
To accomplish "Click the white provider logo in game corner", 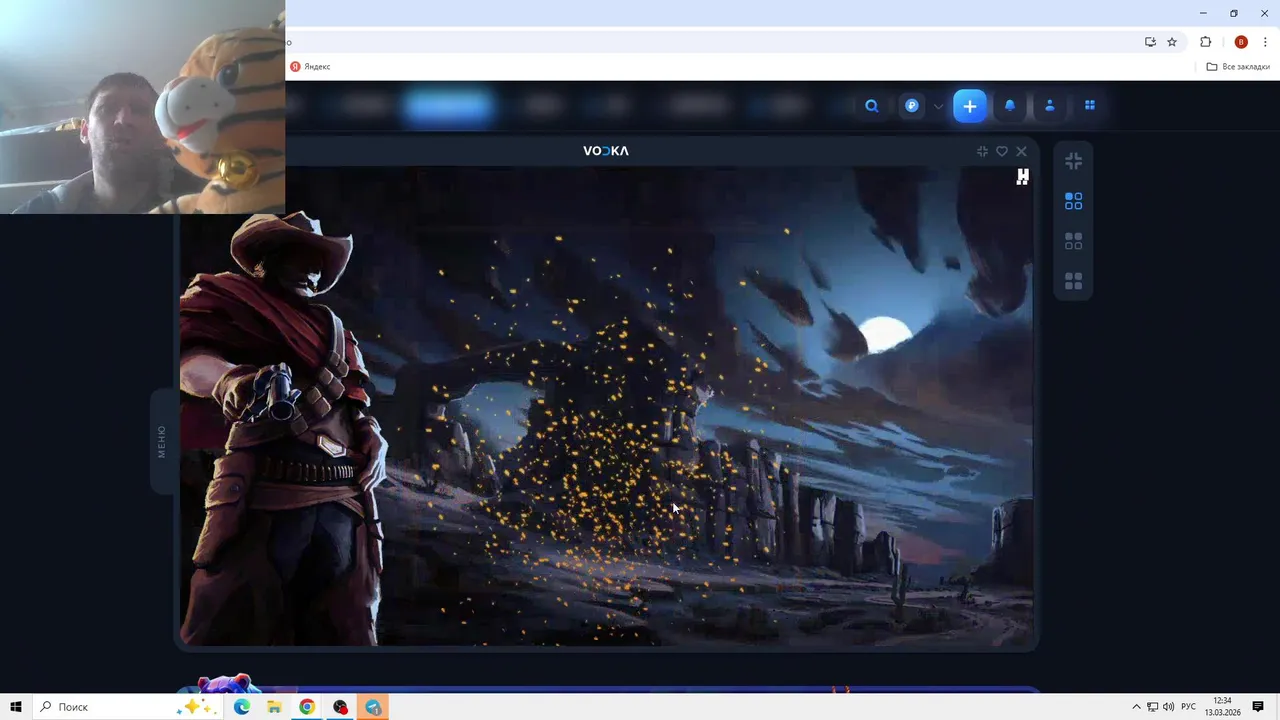I will tap(1022, 177).
